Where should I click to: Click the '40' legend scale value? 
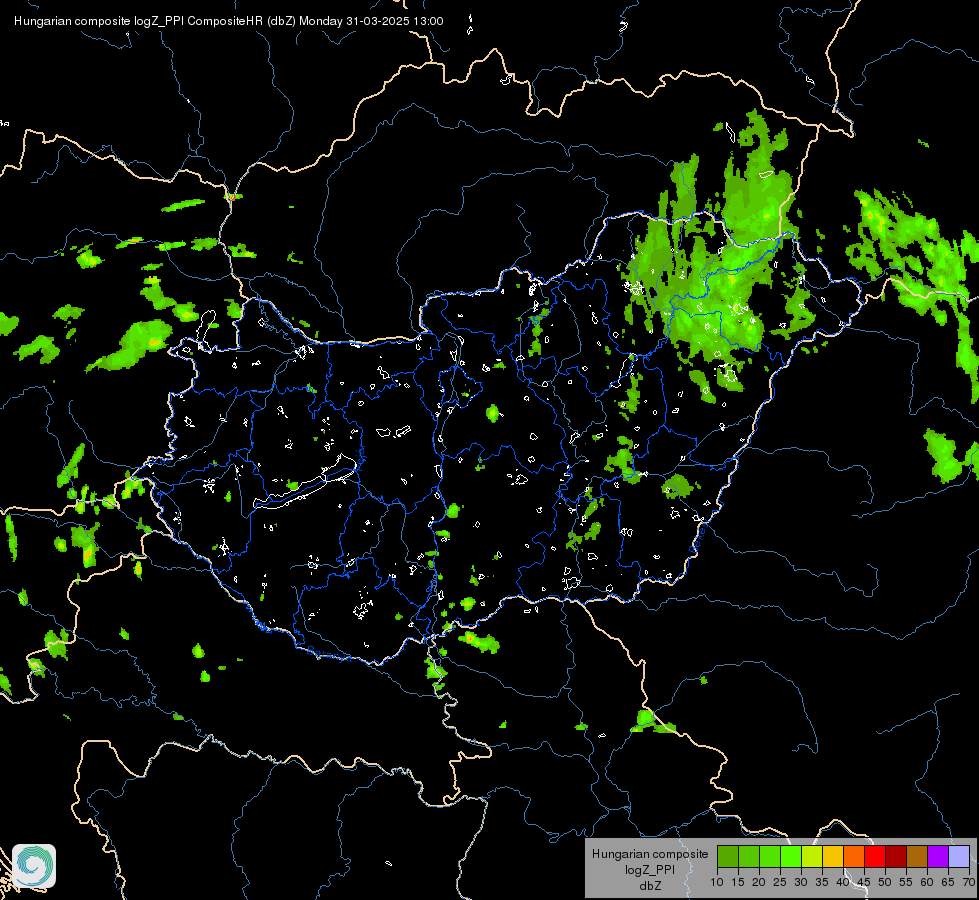843,882
